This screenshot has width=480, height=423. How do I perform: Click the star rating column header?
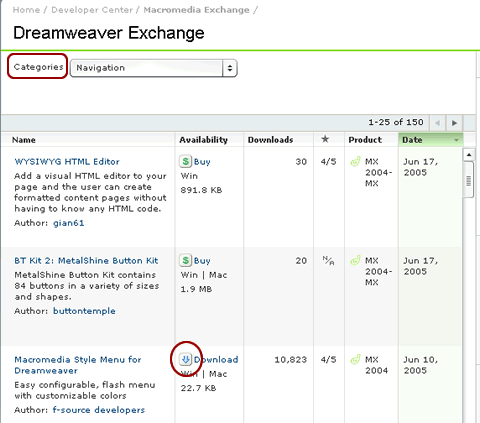coord(325,139)
